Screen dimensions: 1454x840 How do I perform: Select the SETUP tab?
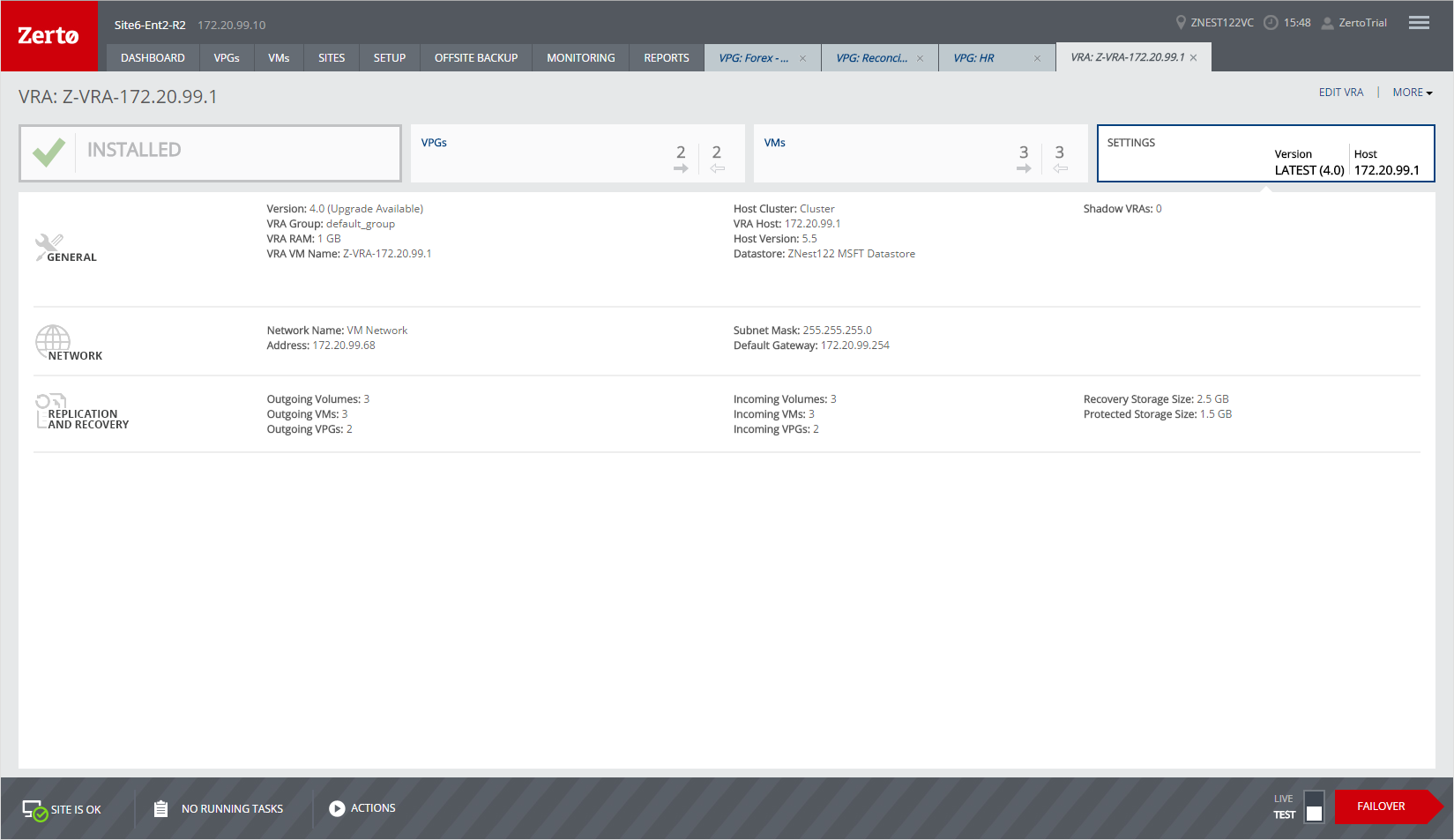pyautogui.click(x=390, y=58)
